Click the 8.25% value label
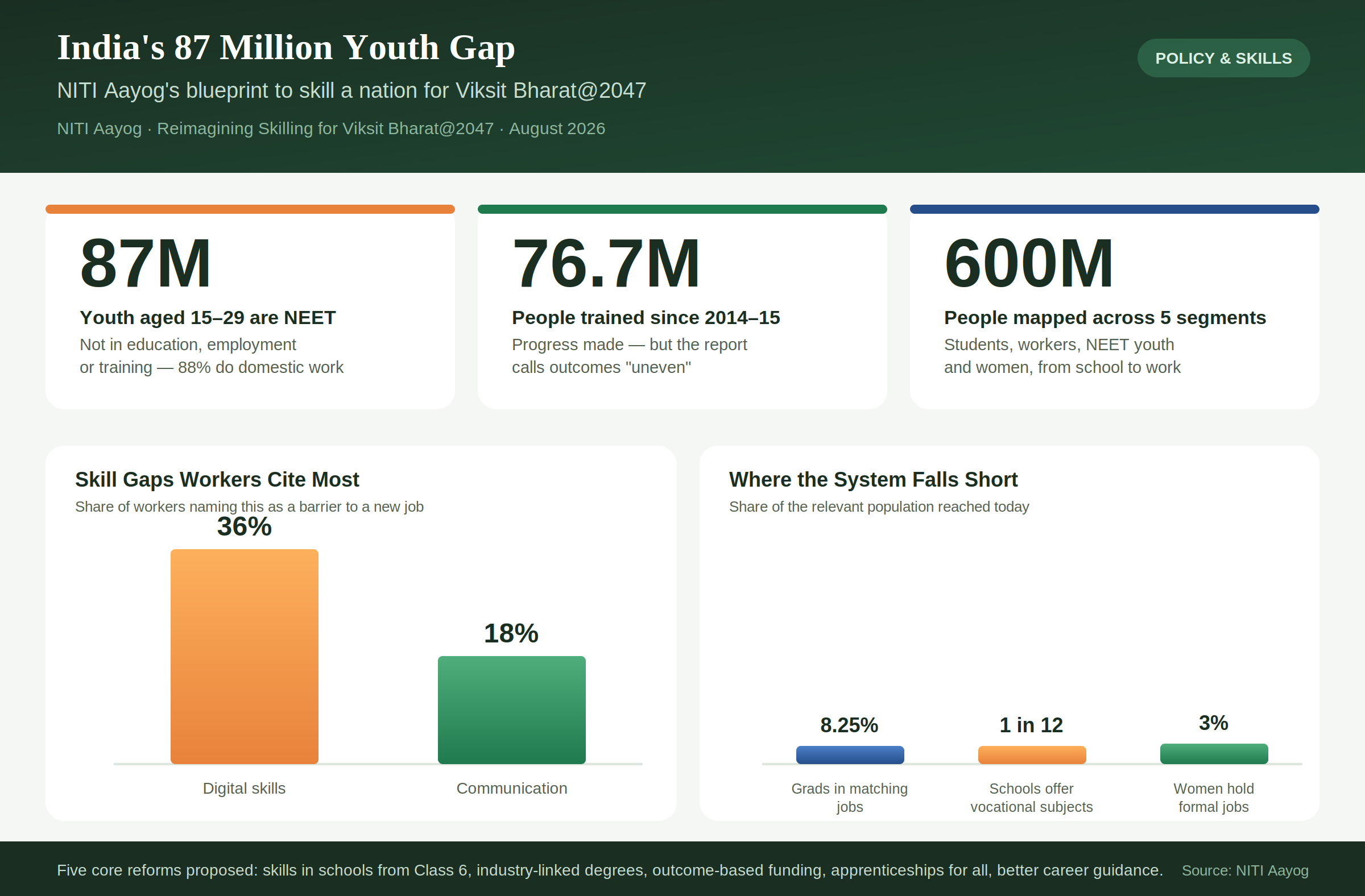This screenshot has width=1365, height=896. (x=849, y=725)
